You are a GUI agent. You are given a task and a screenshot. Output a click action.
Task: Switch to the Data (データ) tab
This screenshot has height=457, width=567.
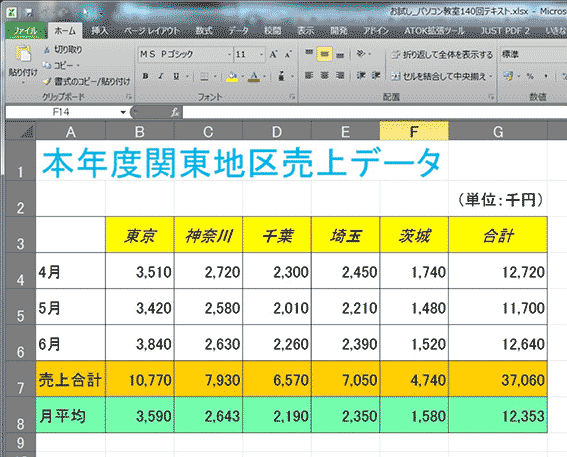[239, 31]
